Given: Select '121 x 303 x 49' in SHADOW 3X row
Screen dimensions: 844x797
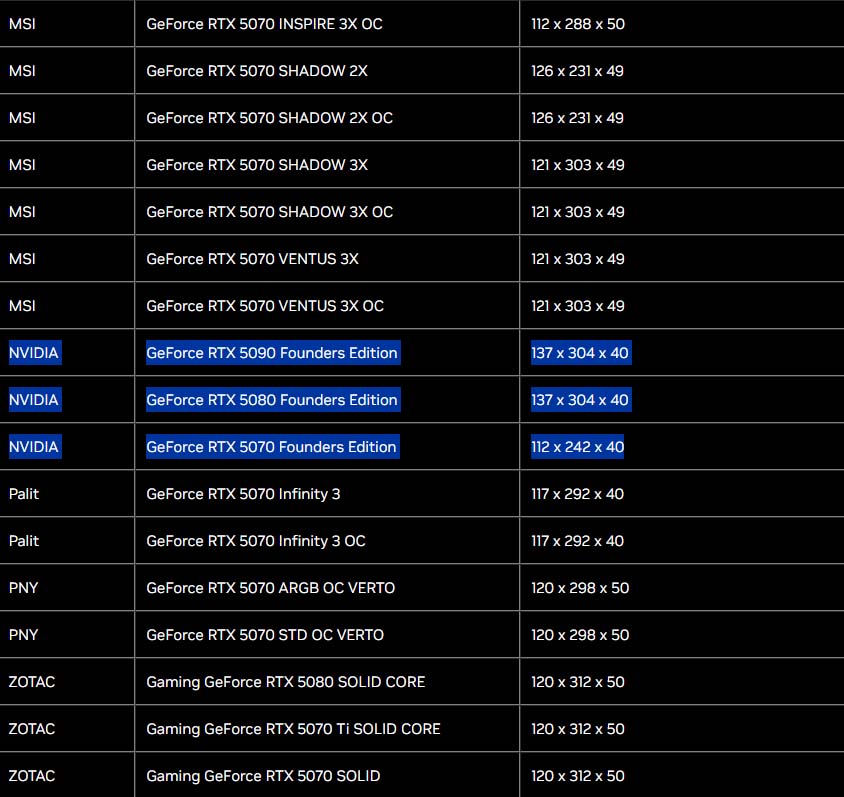Looking at the screenshot, I should [x=578, y=165].
